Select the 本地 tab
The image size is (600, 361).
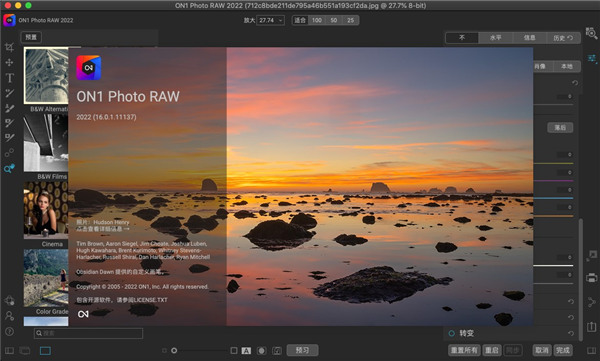567,66
